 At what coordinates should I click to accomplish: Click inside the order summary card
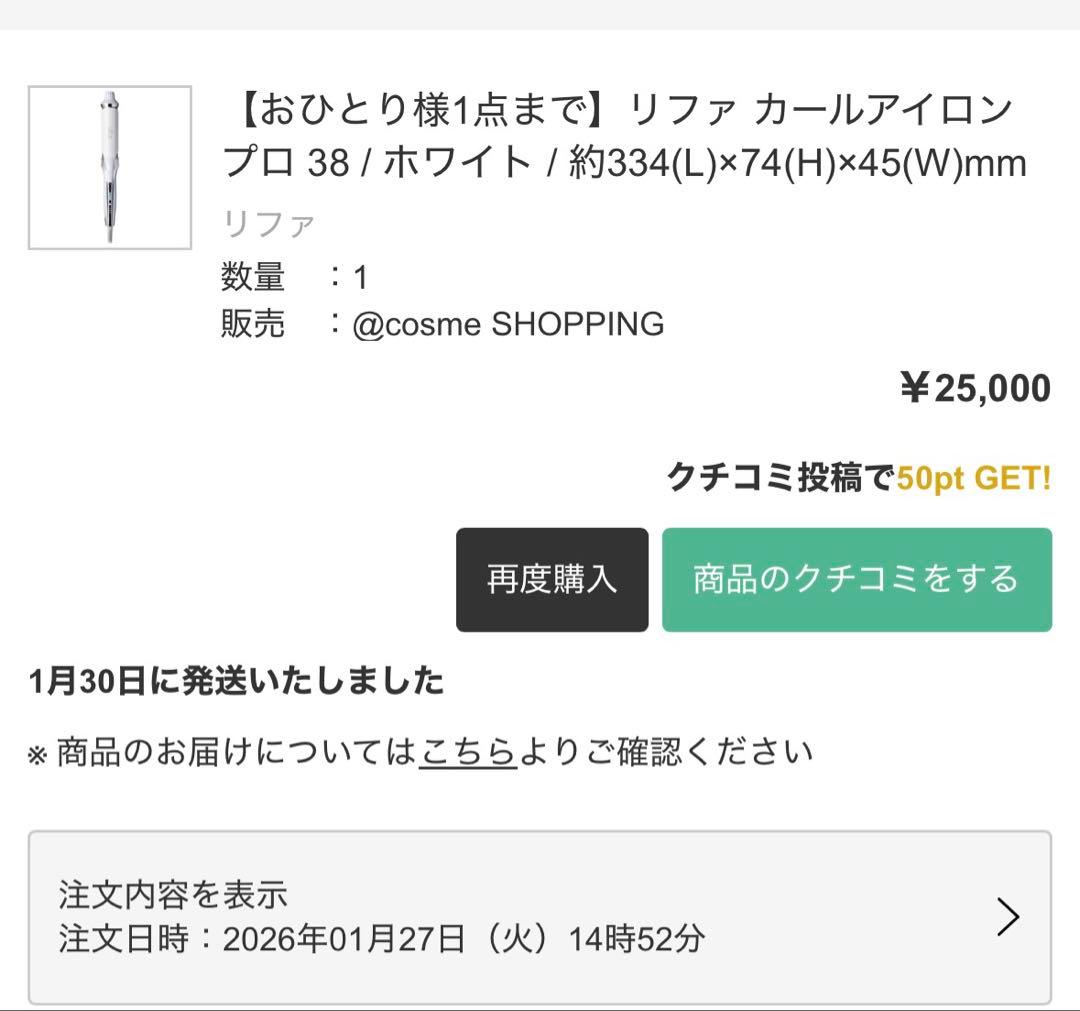tap(540, 915)
